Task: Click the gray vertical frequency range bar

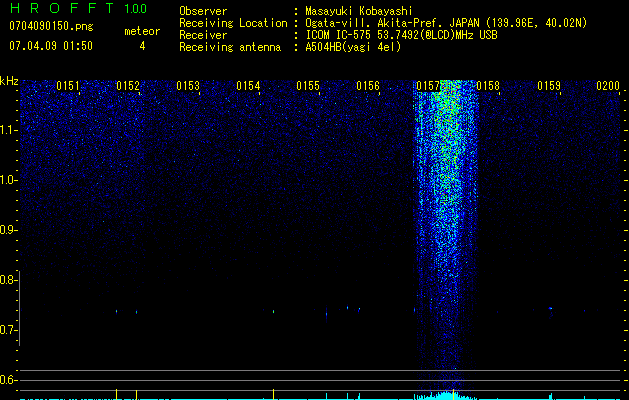Action: tap(20, 308)
